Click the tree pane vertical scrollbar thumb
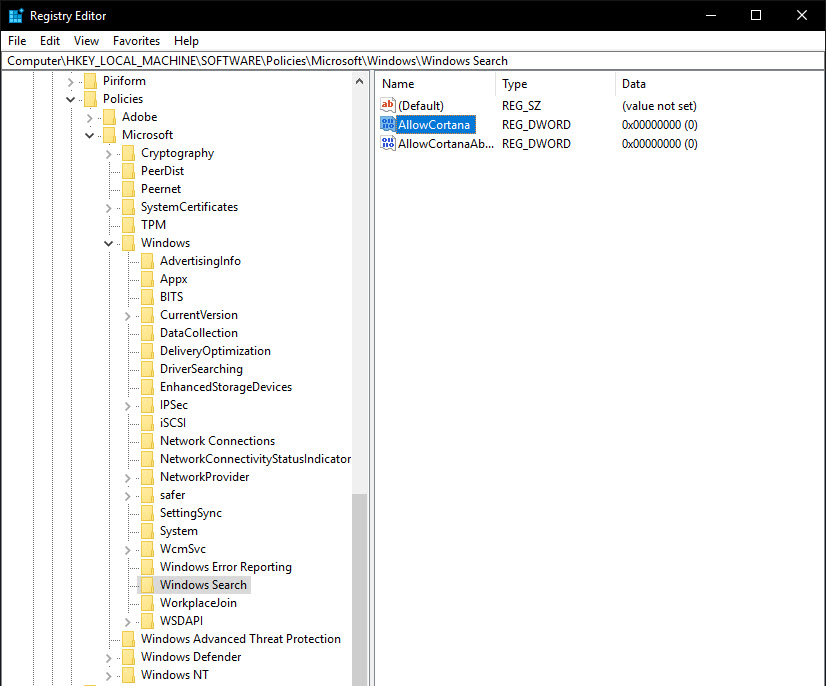 pyautogui.click(x=359, y=590)
